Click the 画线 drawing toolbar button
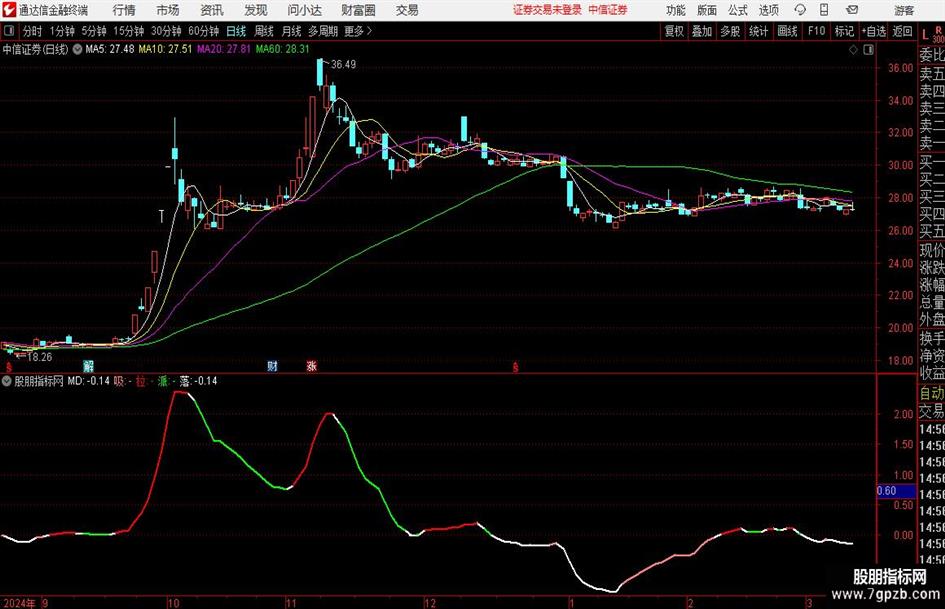The height and width of the screenshot is (609, 945). tap(787, 31)
